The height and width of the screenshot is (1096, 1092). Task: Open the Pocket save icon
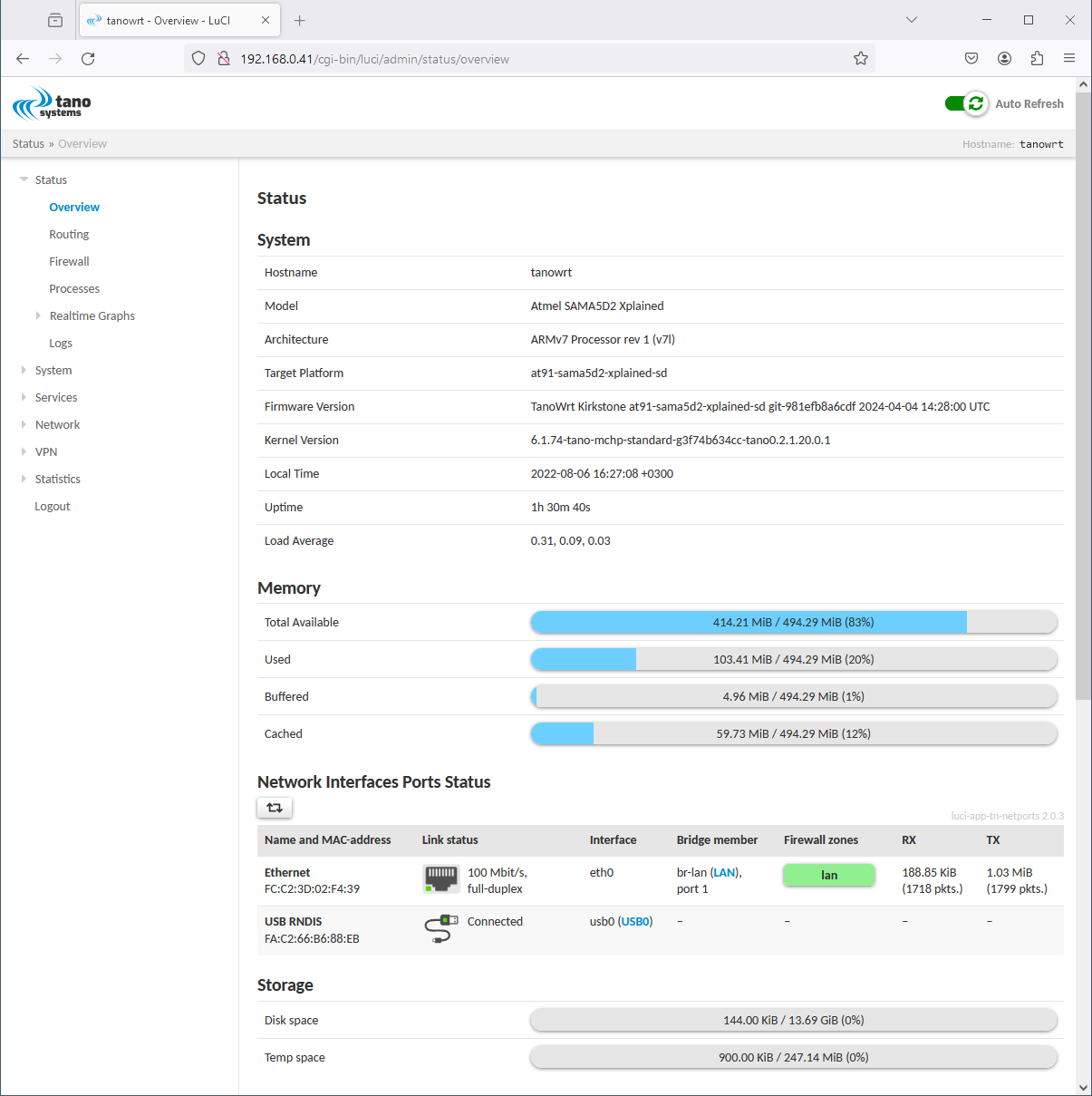point(971,59)
